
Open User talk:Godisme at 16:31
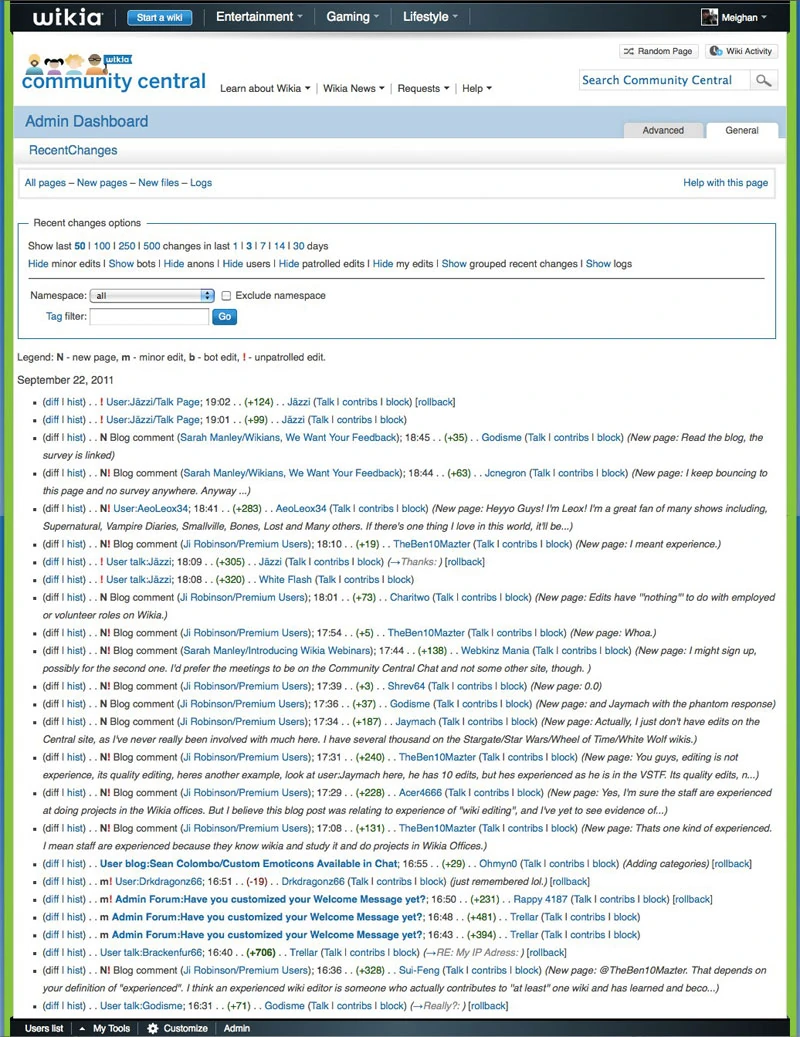141,1006
